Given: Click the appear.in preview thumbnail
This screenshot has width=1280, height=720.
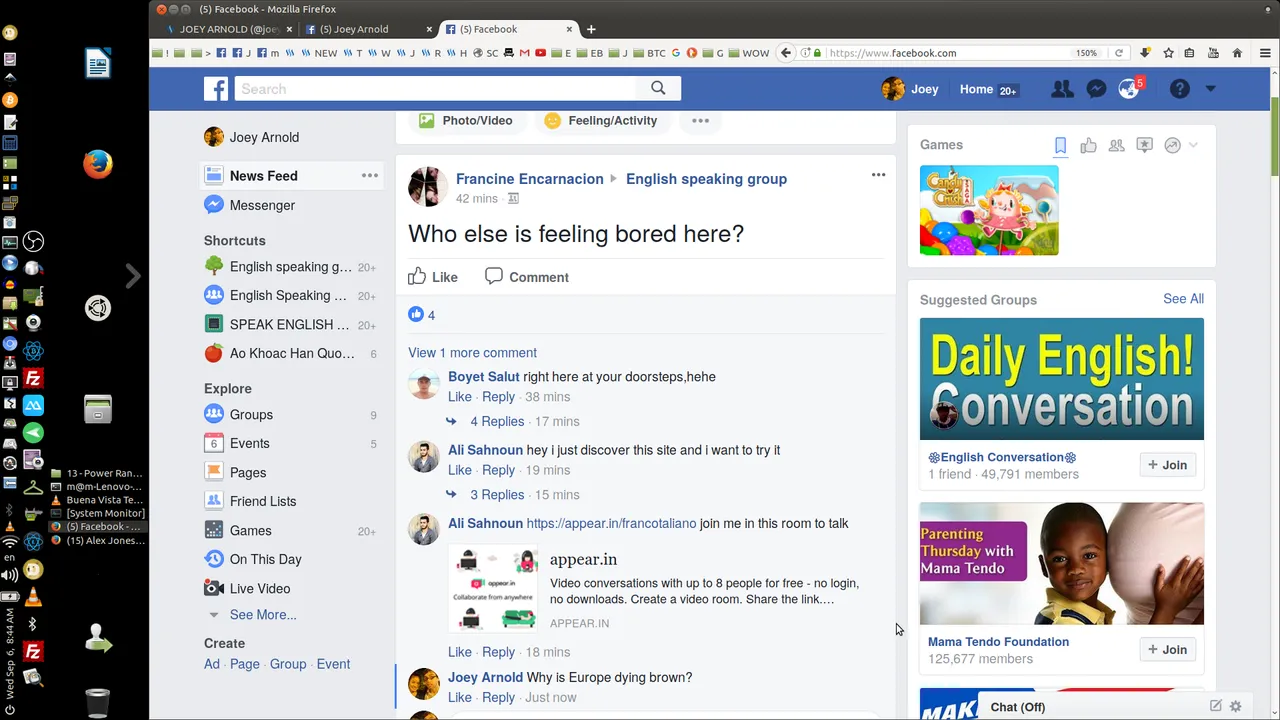Looking at the screenshot, I should tap(493, 588).
